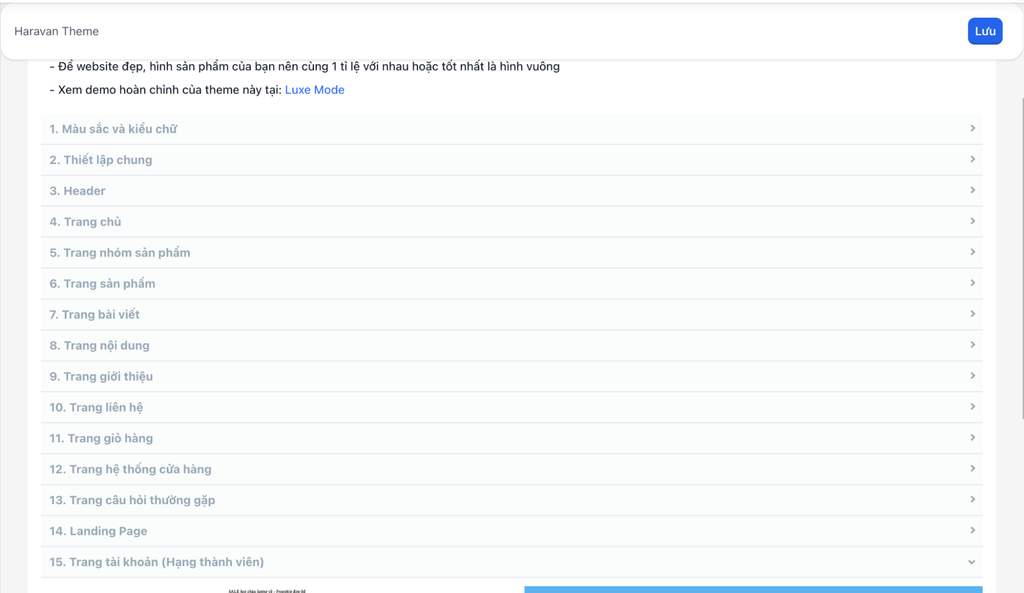Click chevron icon beside Trang liên hệ
1024x593 pixels.
click(971, 407)
